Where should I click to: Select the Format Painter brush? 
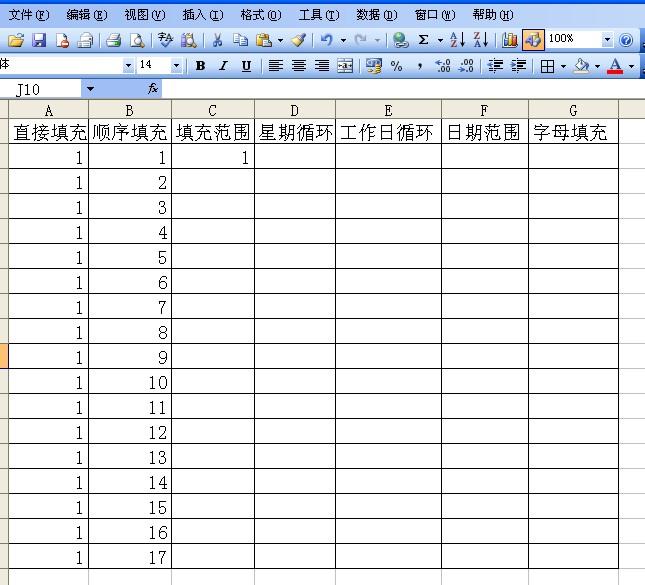(299, 40)
